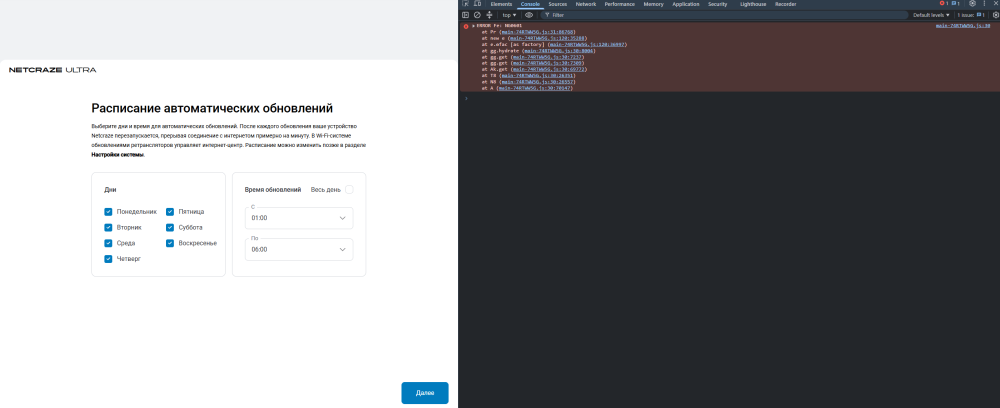
Task: Open the Lighthouse tab
Action: tap(753, 4)
